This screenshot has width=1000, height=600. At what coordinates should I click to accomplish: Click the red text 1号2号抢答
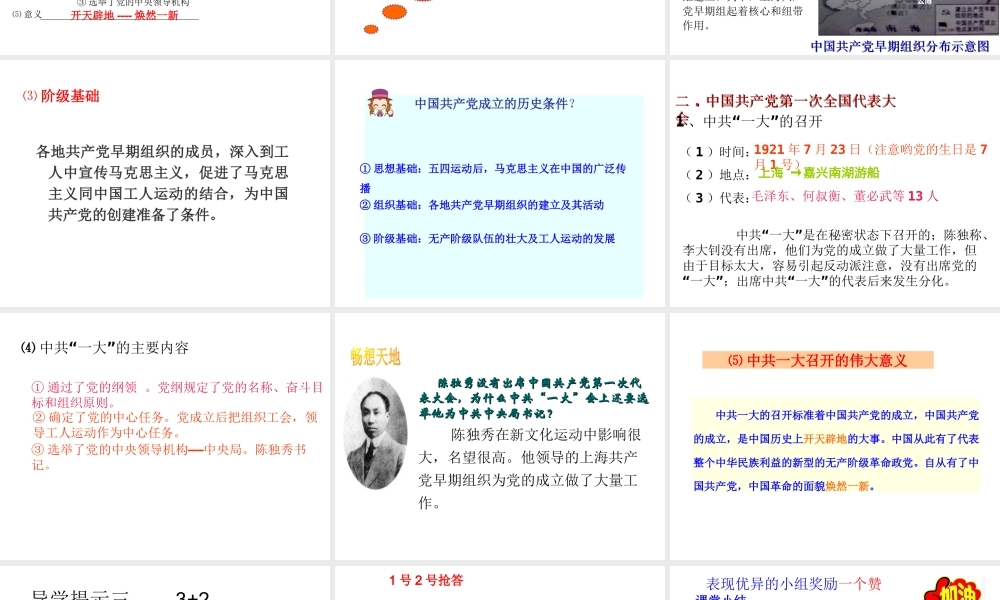(x=426, y=580)
